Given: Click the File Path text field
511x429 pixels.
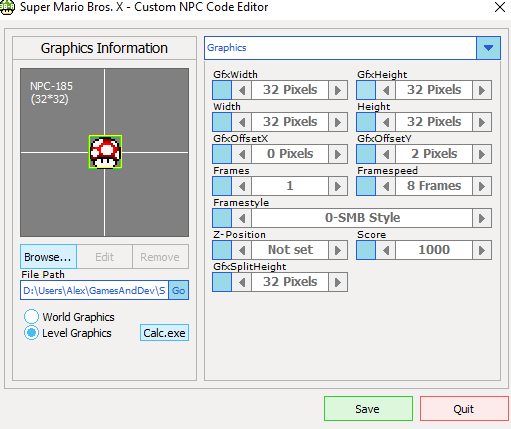Looking at the screenshot, I should (94, 290).
